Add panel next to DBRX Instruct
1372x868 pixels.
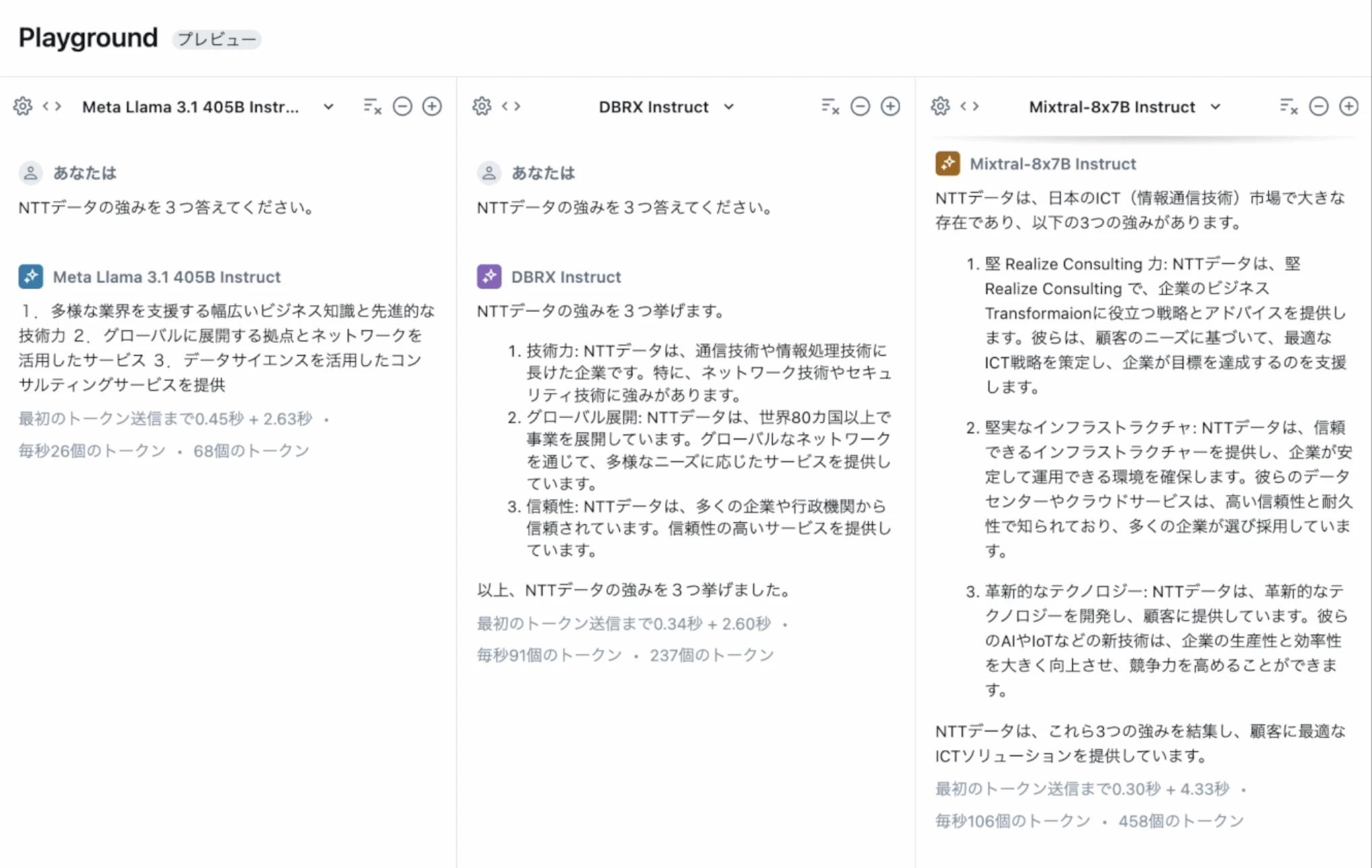coord(890,106)
